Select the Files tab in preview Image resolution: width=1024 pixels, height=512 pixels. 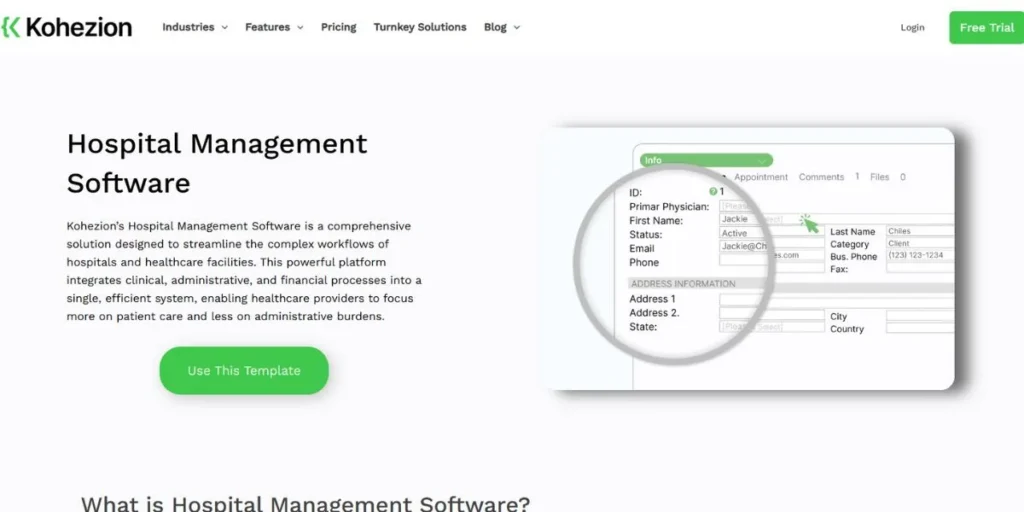pyautogui.click(x=879, y=177)
